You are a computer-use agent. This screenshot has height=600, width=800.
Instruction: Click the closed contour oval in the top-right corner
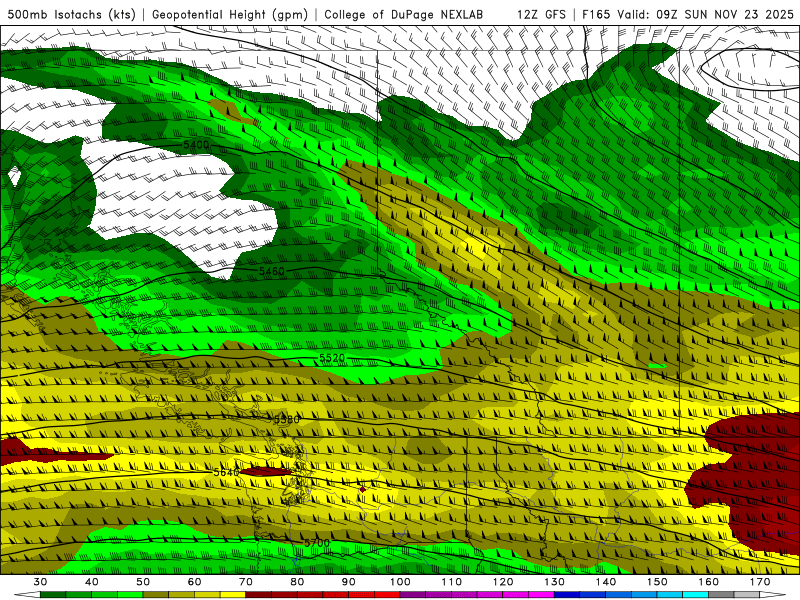point(750,69)
